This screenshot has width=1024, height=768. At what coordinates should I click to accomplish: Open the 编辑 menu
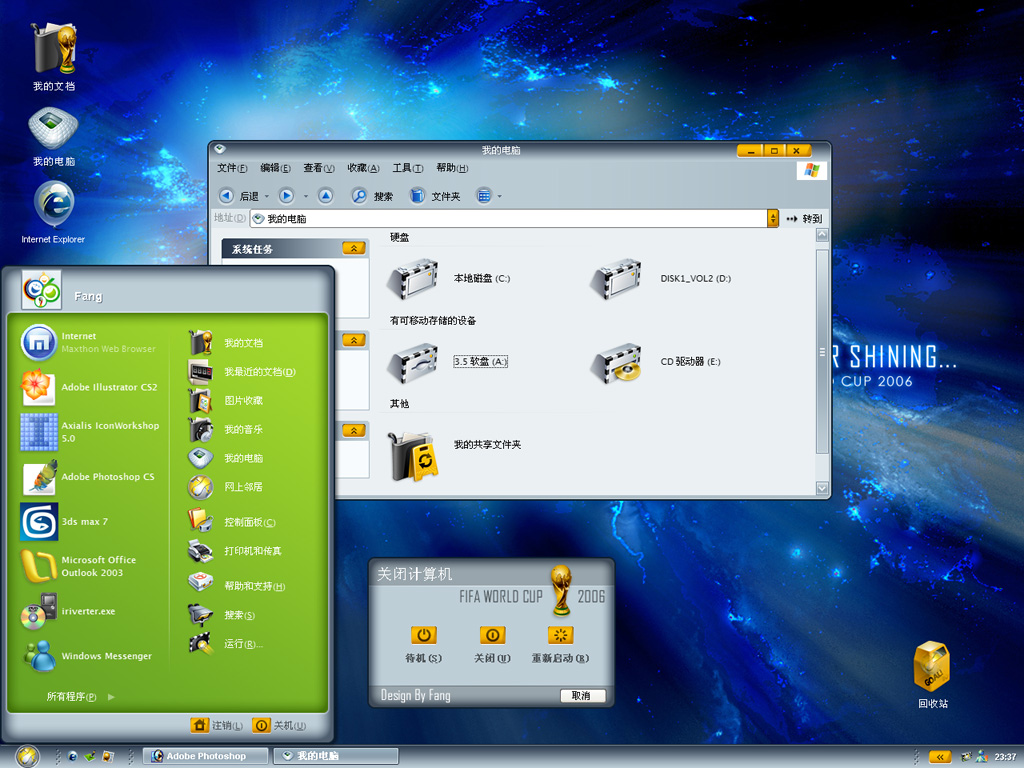pos(275,168)
